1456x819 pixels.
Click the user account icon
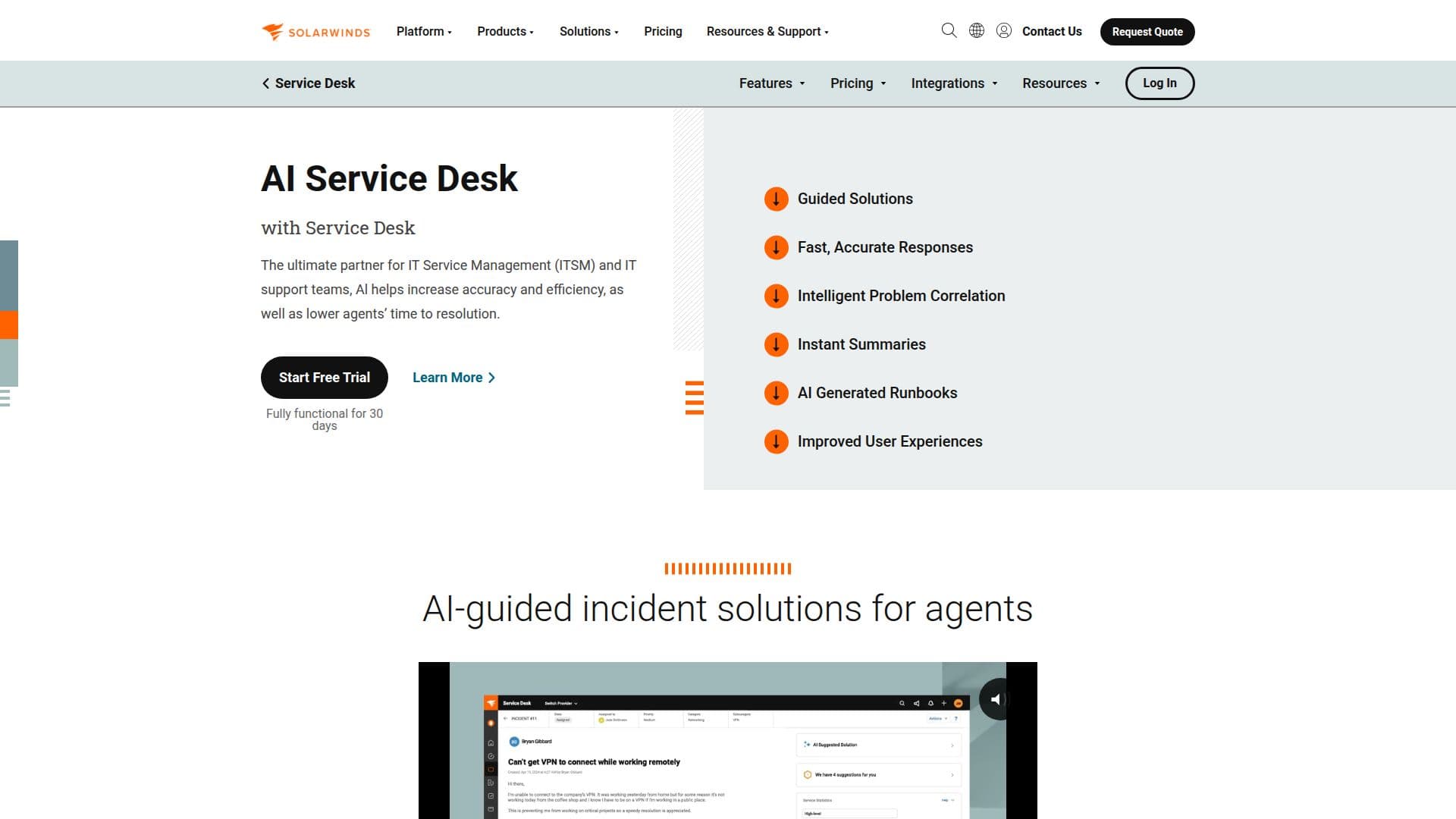(x=1004, y=30)
